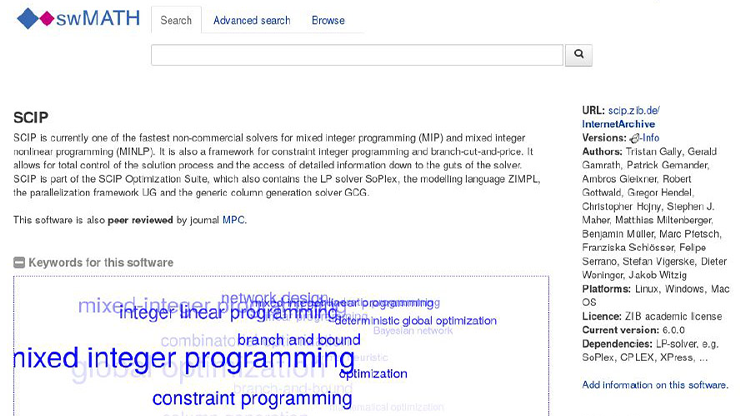Follow the MPC journal link
Viewport: 740px width, 416px height.
pos(233,220)
